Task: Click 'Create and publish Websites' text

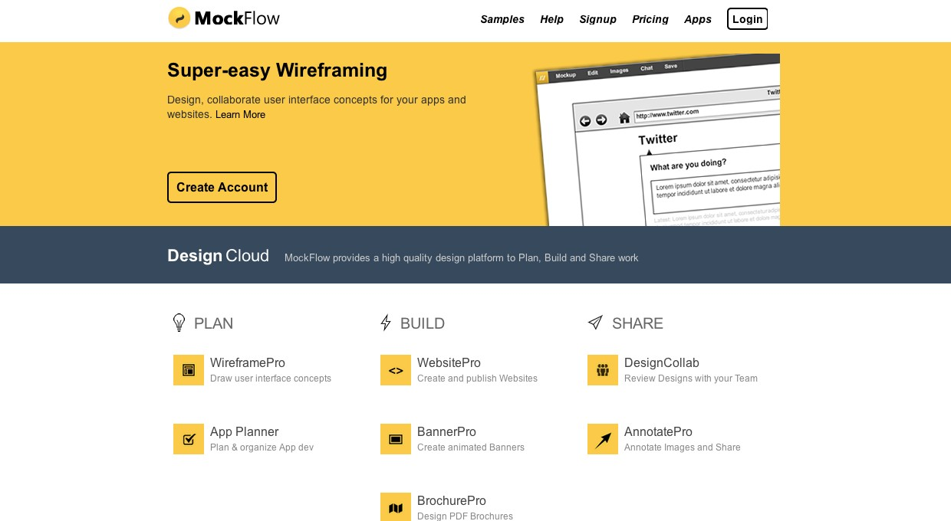Action: pyautogui.click(x=477, y=378)
